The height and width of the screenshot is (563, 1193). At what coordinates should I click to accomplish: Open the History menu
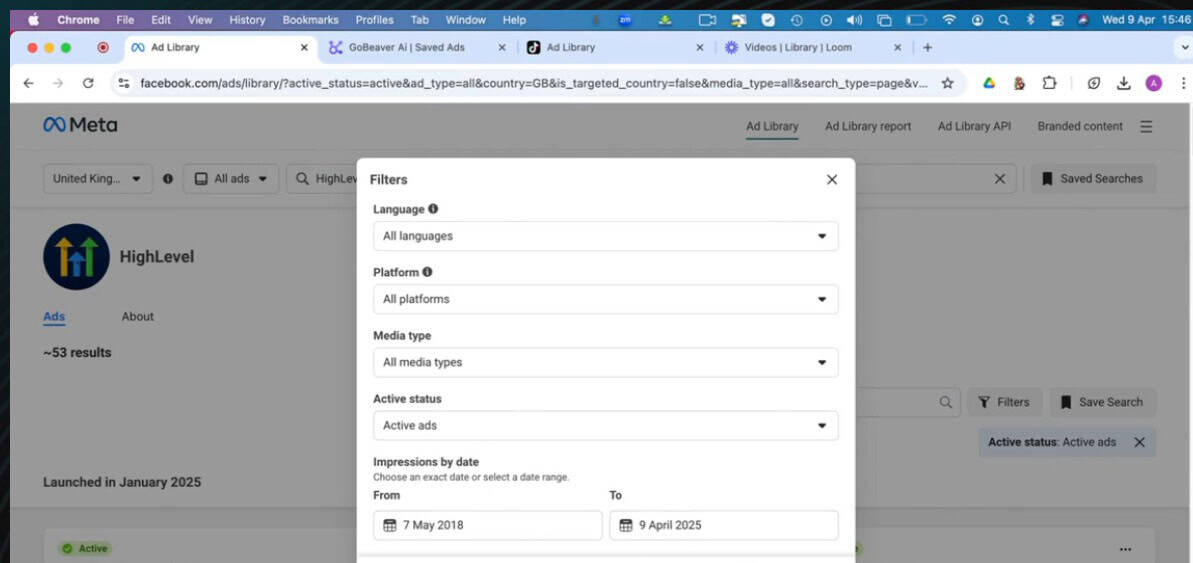click(247, 20)
